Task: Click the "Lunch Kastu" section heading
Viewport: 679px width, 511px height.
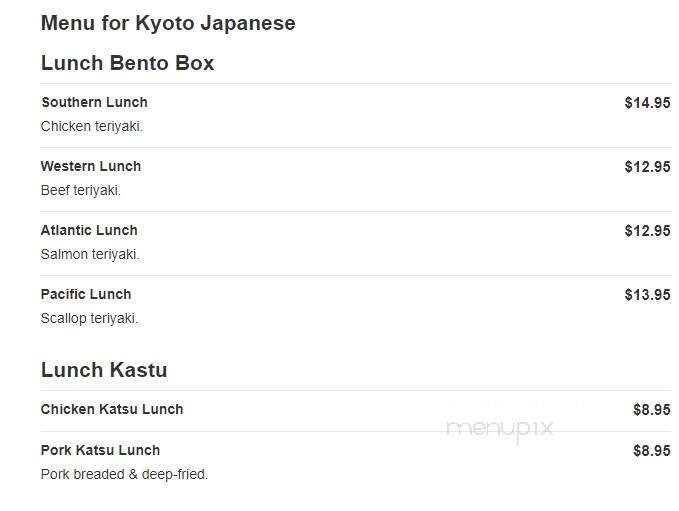Action: coord(104,370)
